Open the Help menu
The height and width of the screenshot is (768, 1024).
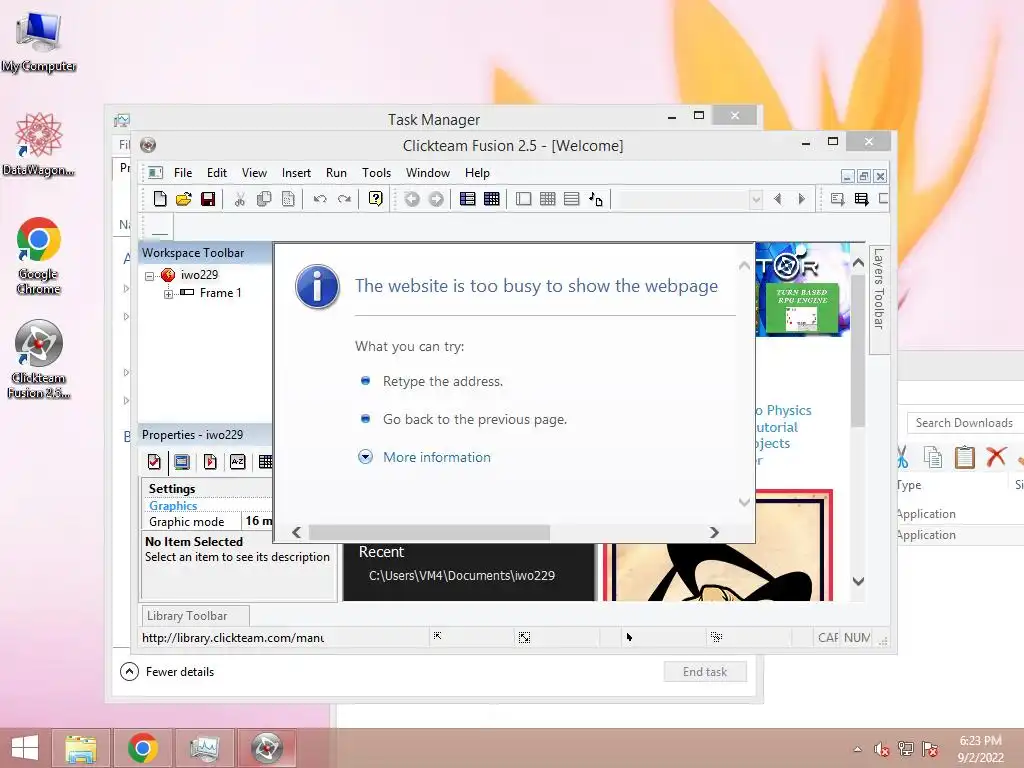[477, 172]
